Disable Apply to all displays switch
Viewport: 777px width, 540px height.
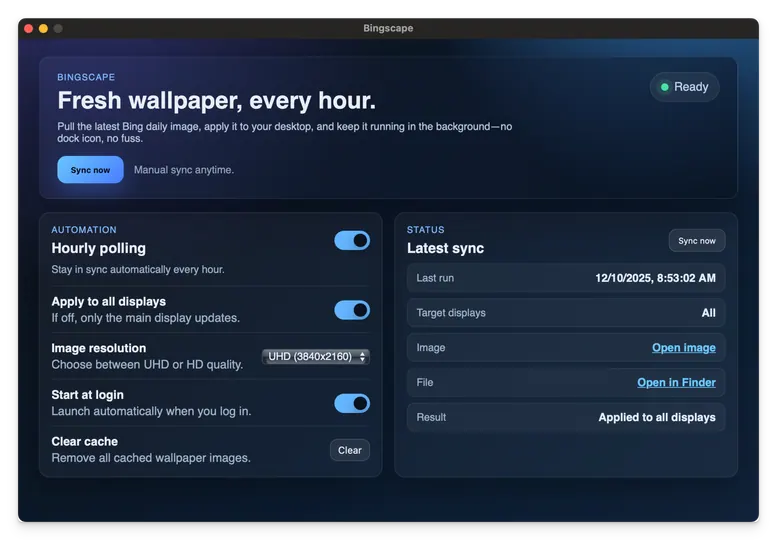pos(352,310)
